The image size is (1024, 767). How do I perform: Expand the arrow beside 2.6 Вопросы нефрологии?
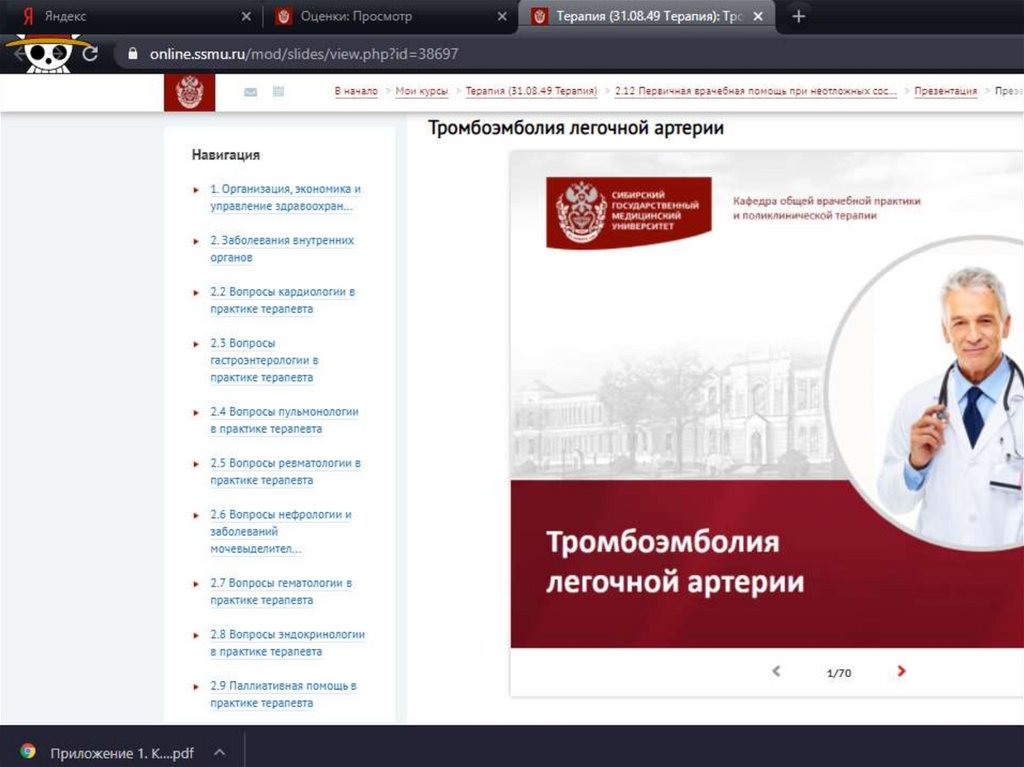(x=196, y=515)
